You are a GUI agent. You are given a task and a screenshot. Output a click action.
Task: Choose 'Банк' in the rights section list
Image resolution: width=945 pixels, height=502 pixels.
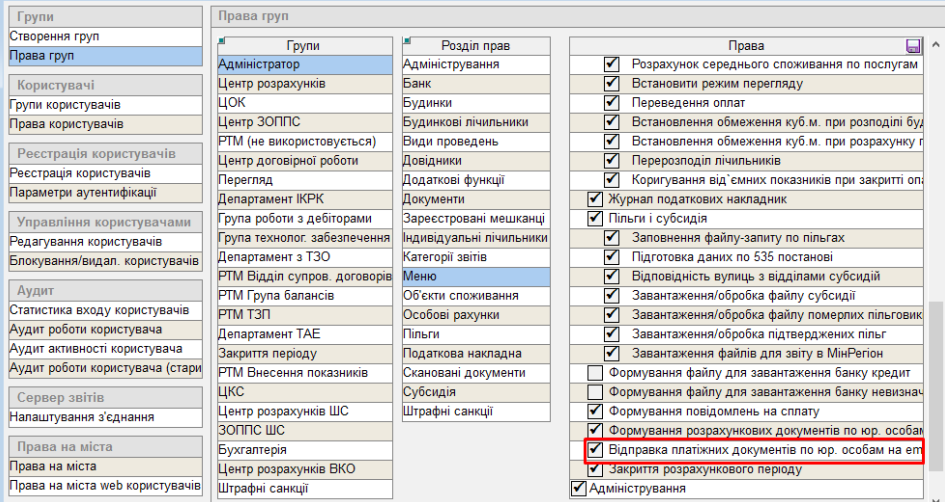pos(418,84)
